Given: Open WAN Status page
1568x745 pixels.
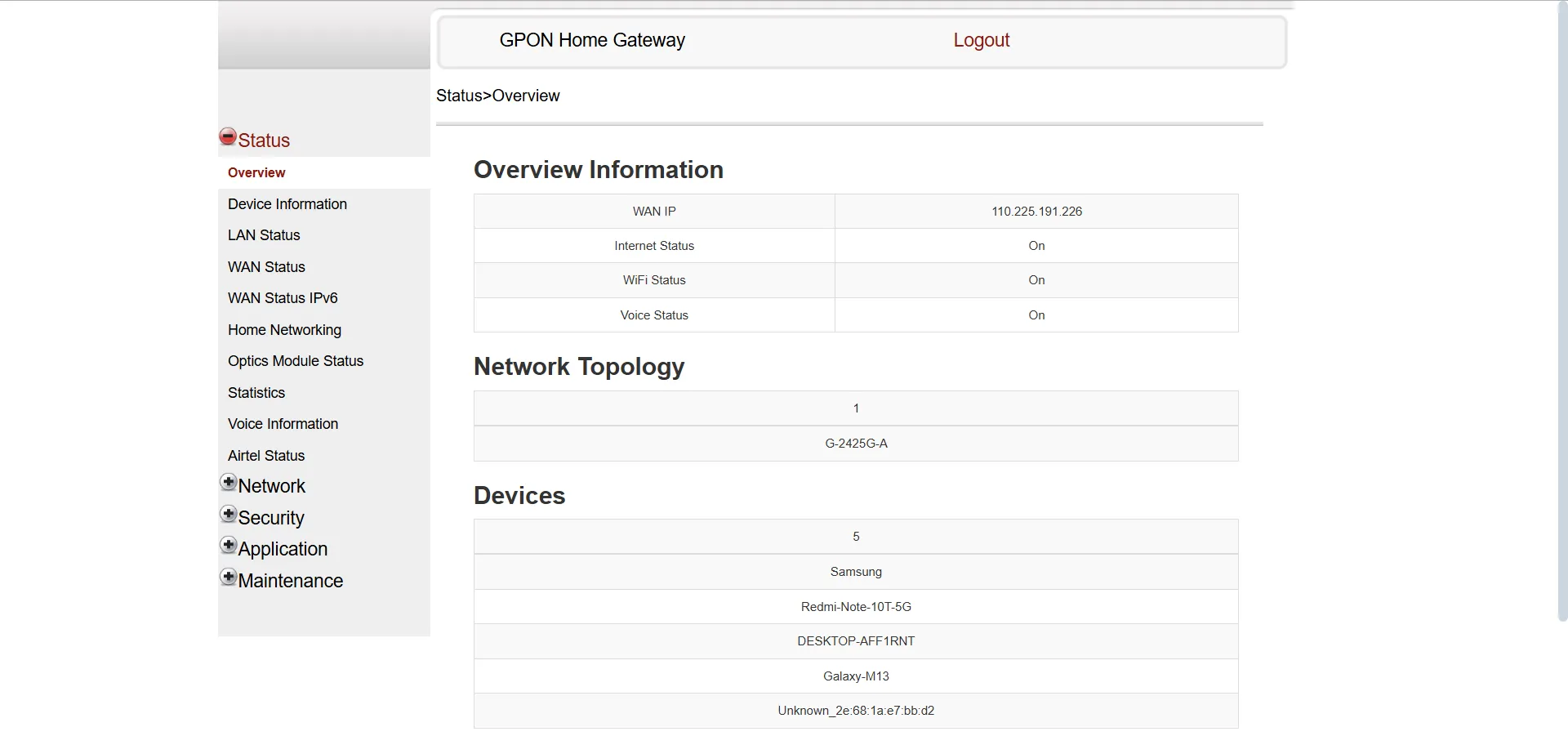Looking at the screenshot, I should tap(265, 266).
